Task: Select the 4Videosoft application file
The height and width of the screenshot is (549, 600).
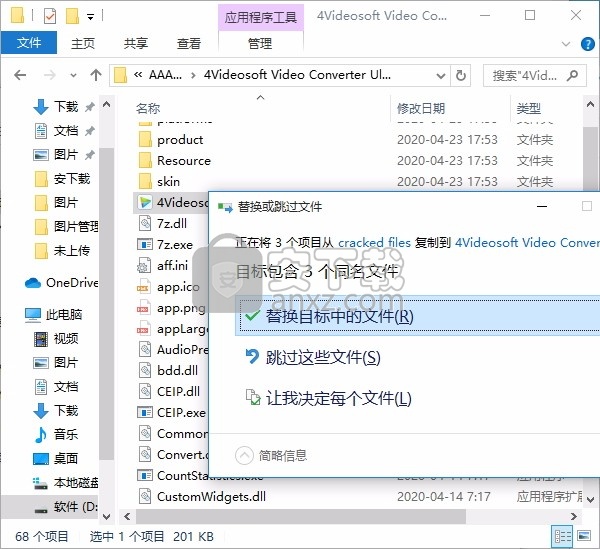Action: (x=173, y=203)
